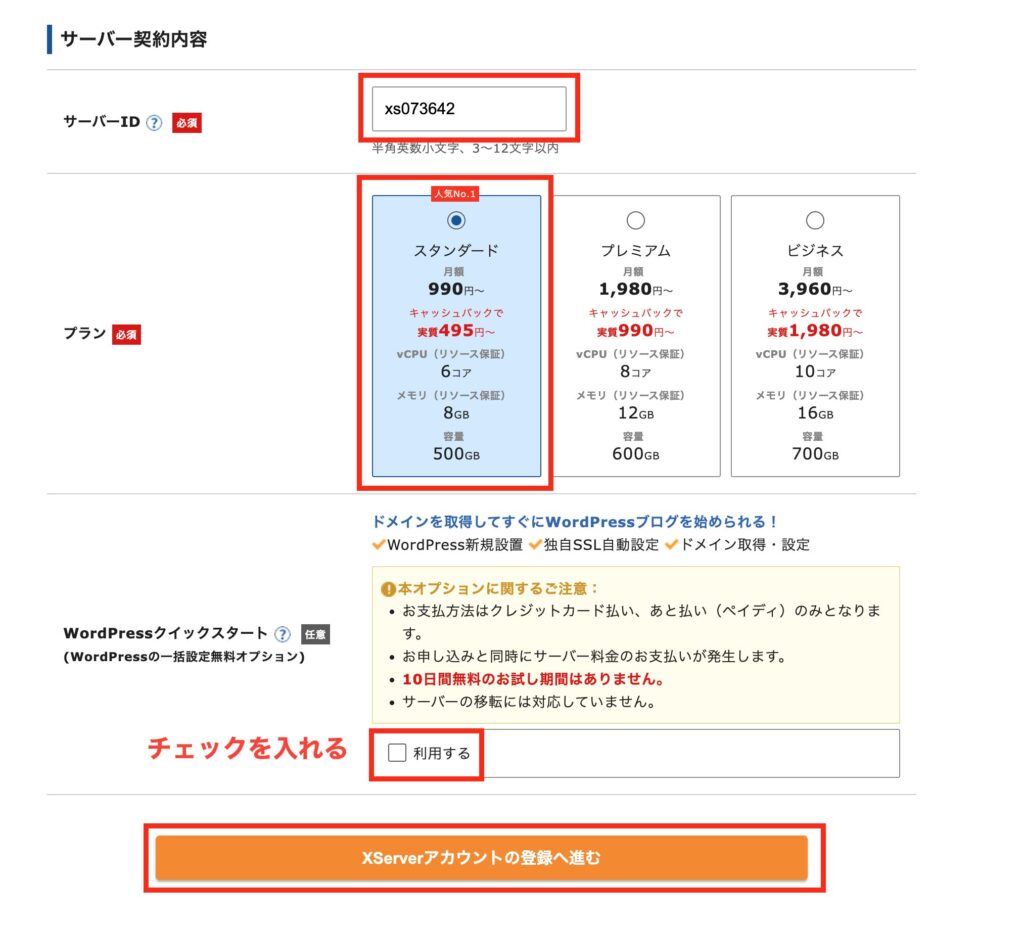Click the 600GB capacity value
The height and width of the screenshot is (928, 1024).
(x=635, y=454)
